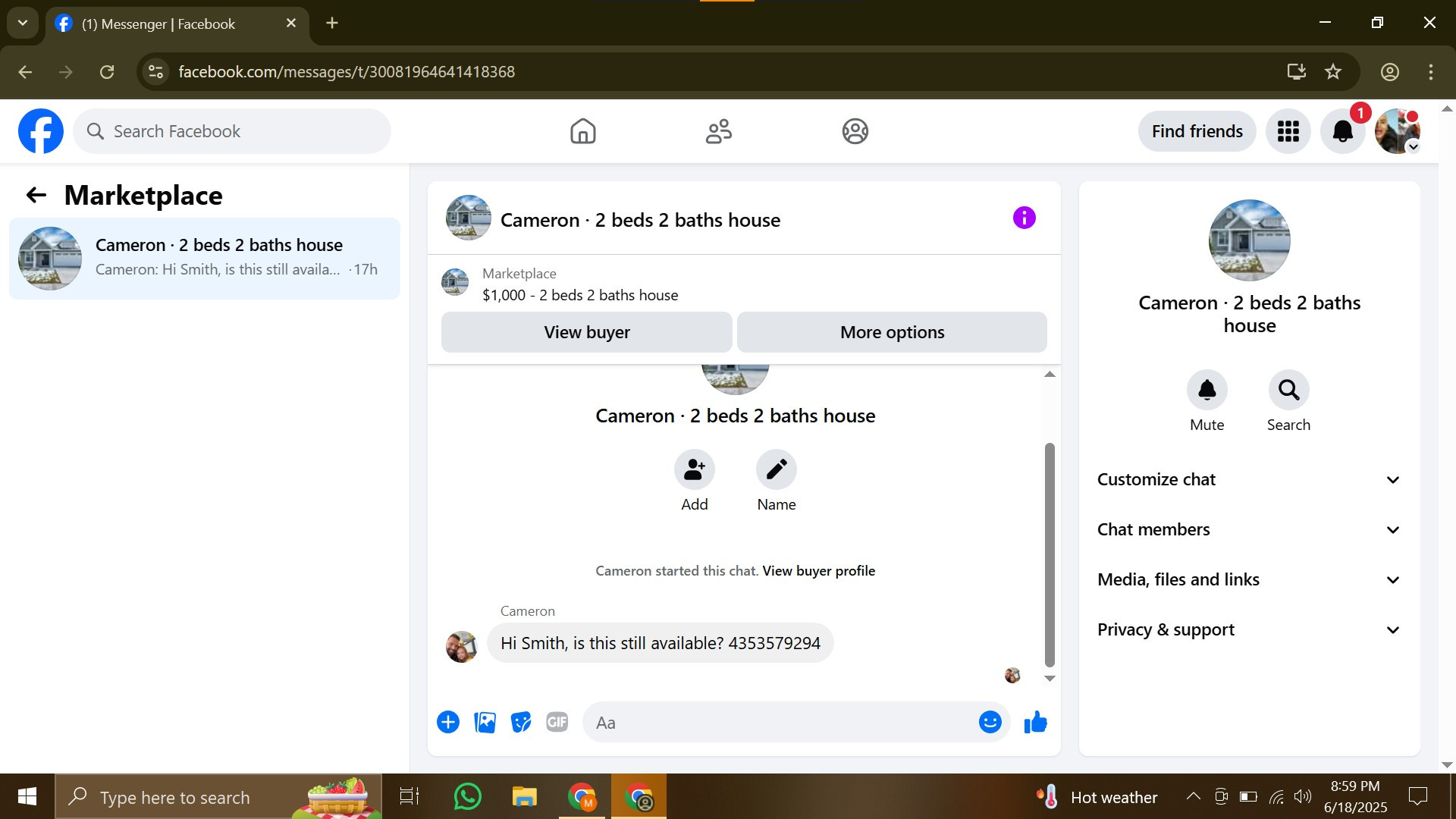Go to Facebook Home icon
This screenshot has width=1456, height=819.
(582, 131)
